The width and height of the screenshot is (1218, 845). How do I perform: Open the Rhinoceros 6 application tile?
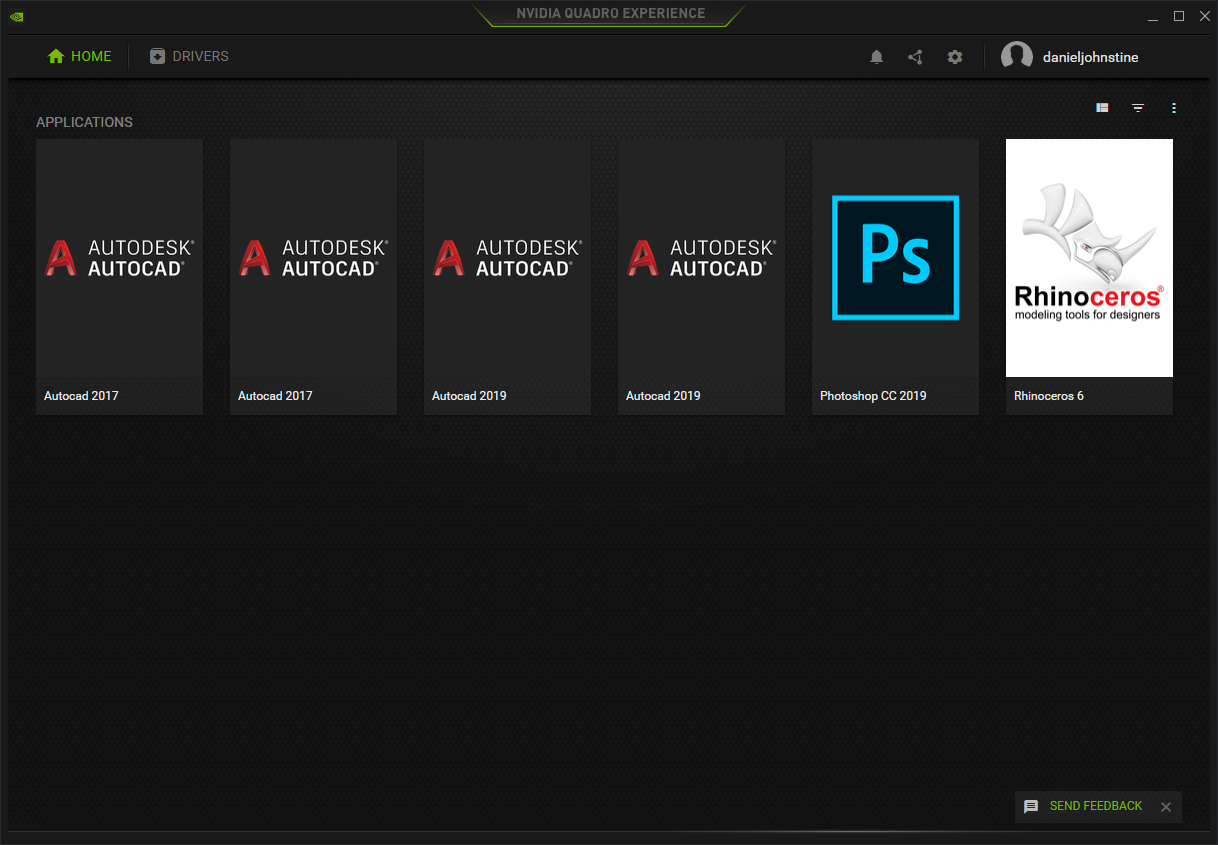[x=1089, y=276]
